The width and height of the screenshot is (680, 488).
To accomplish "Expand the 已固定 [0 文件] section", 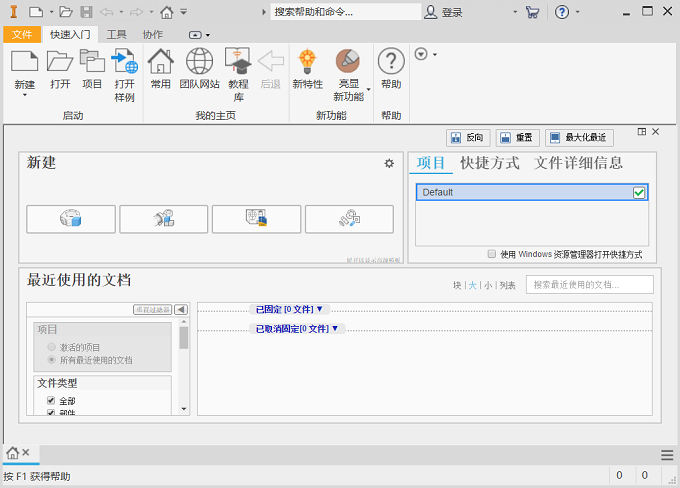I will 289,309.
